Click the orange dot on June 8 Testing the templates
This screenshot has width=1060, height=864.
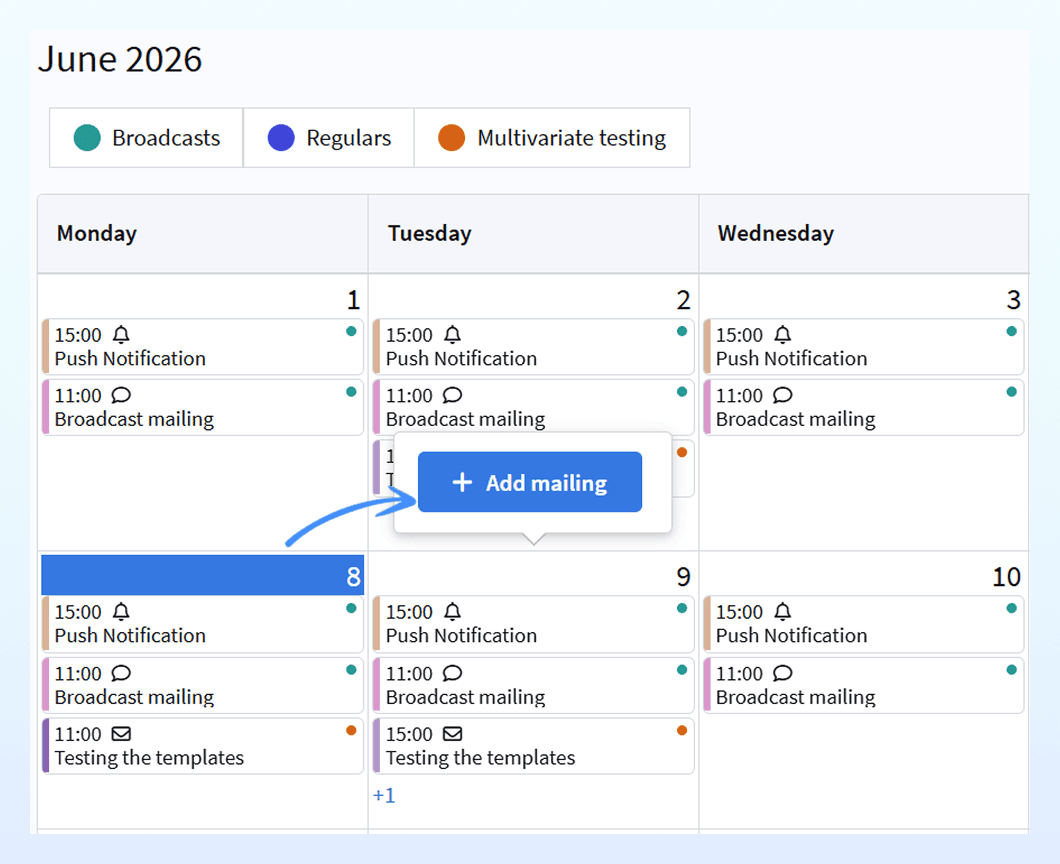pyautogui.click(x=351, y=730)
